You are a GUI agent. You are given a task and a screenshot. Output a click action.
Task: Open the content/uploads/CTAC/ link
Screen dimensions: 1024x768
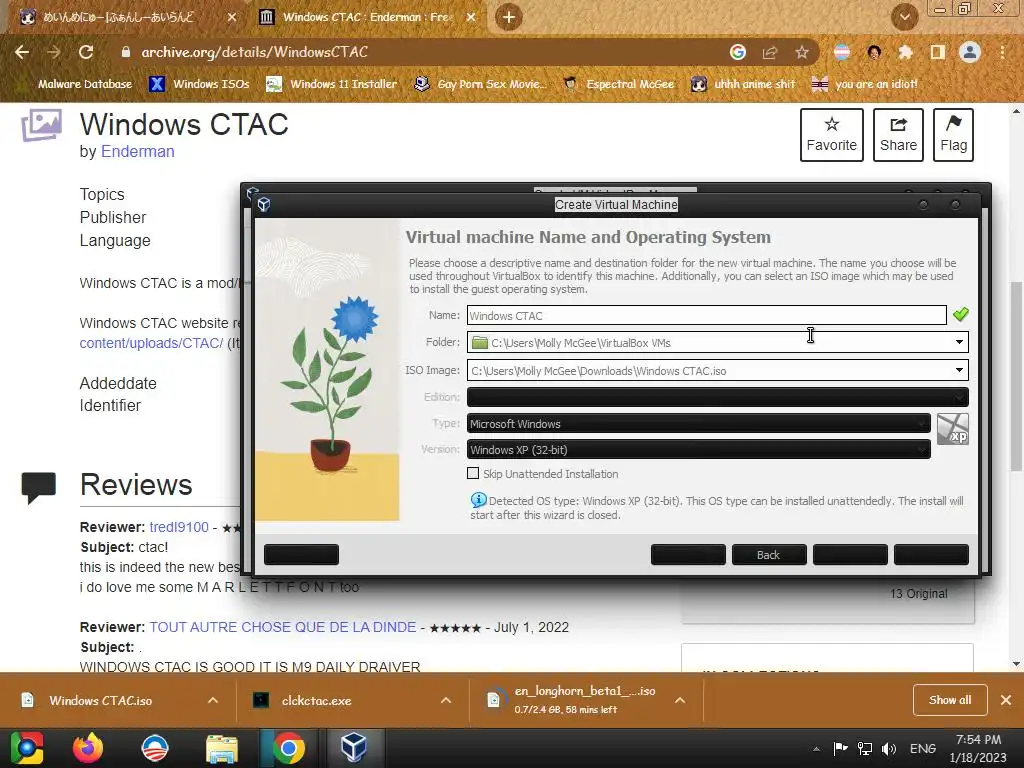pyautogui.click(x=152, y=343)
